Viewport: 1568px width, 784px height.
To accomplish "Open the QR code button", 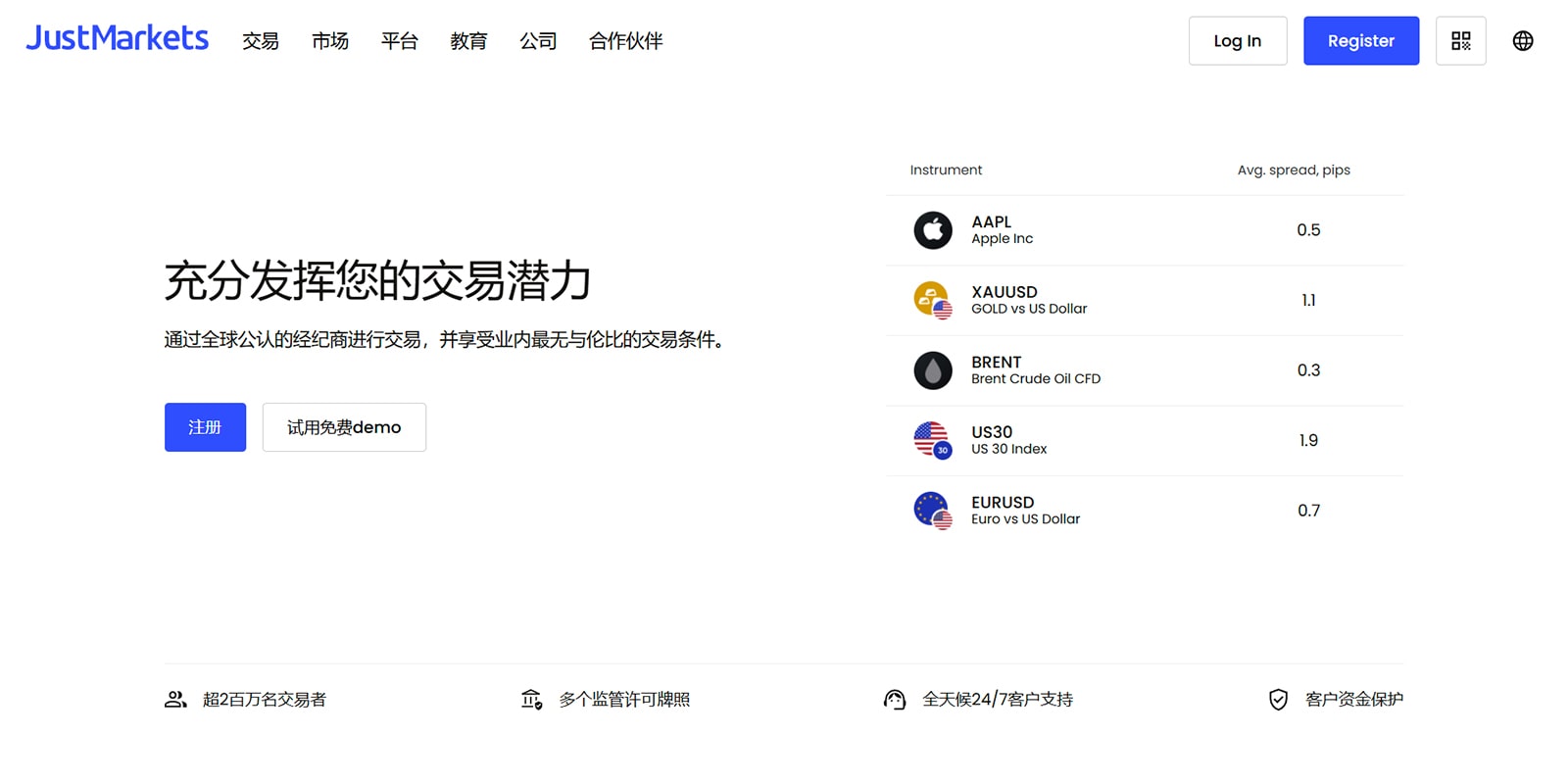I will coord(1460,41).
